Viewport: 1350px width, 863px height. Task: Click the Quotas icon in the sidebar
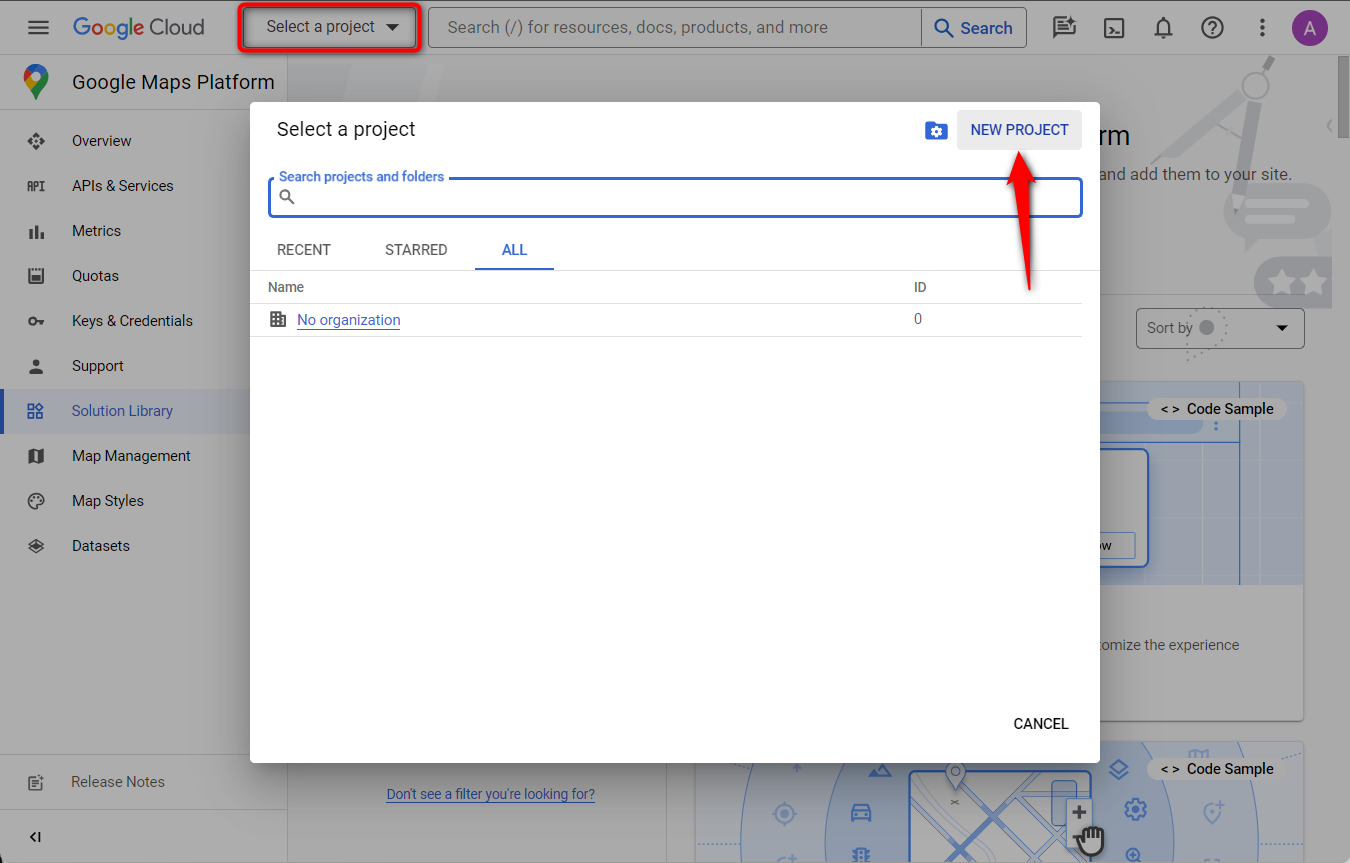coord(36,276)
